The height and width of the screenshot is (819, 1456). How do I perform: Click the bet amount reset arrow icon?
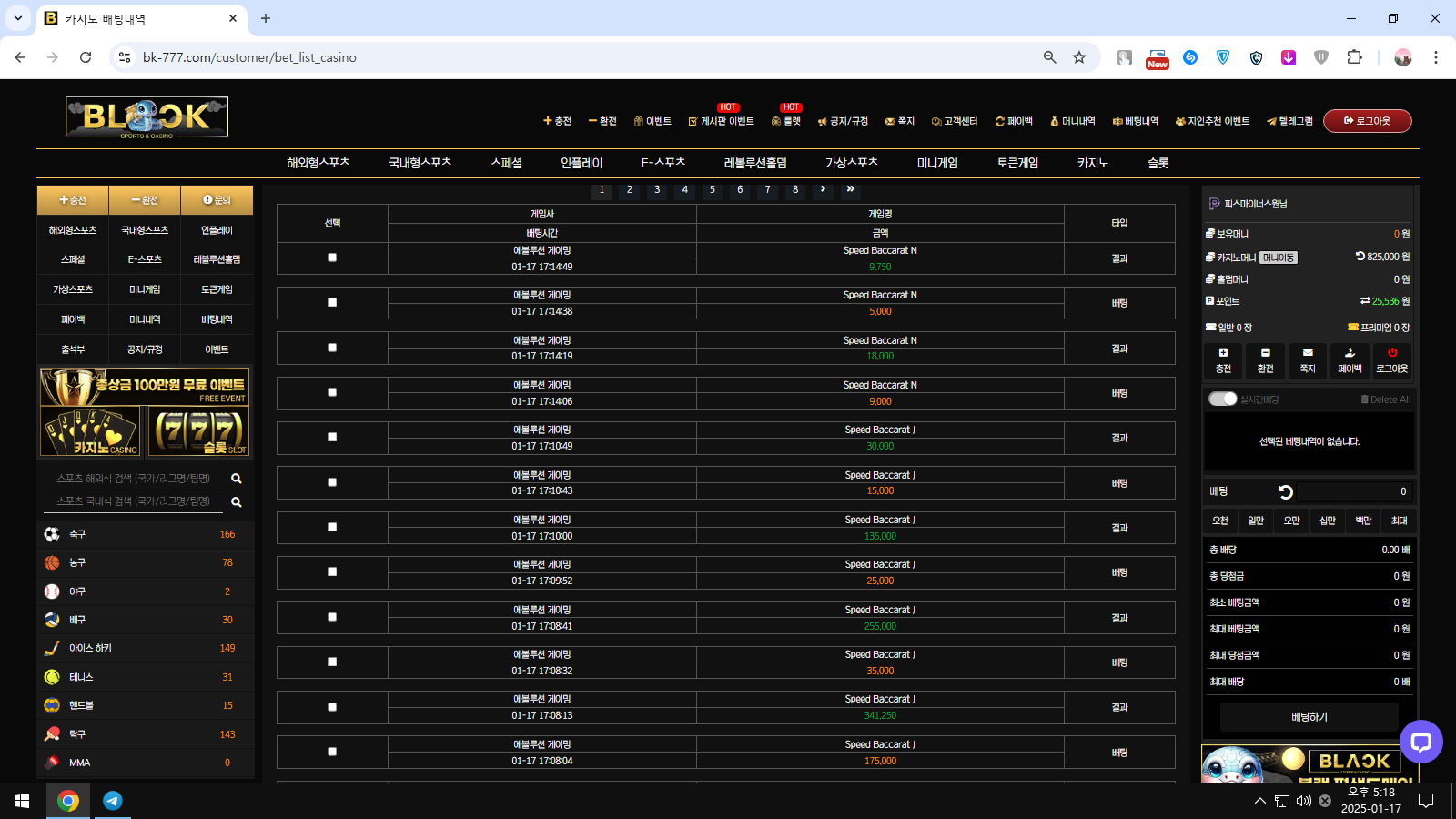[1286, 491]
